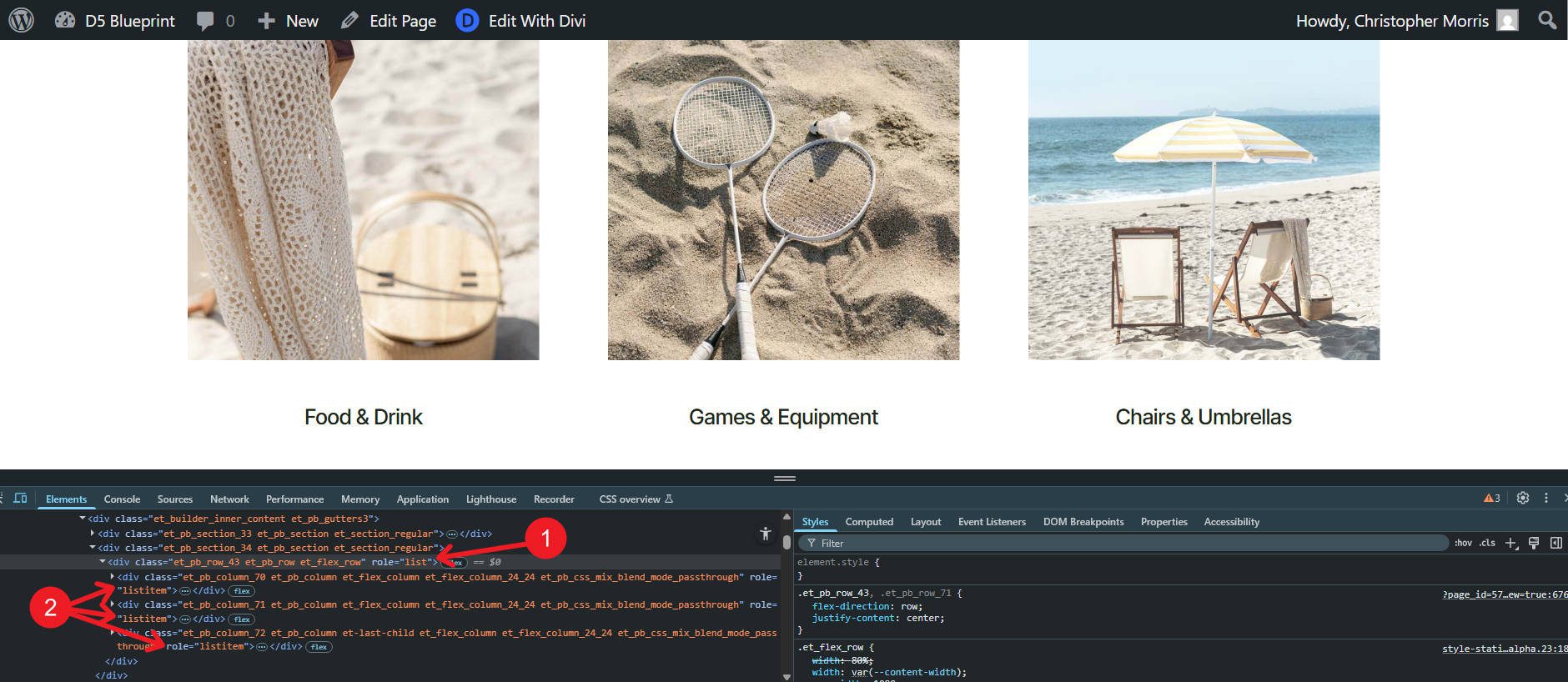Open the Computed styles tab
The image size is (1568, 682).
868,522
